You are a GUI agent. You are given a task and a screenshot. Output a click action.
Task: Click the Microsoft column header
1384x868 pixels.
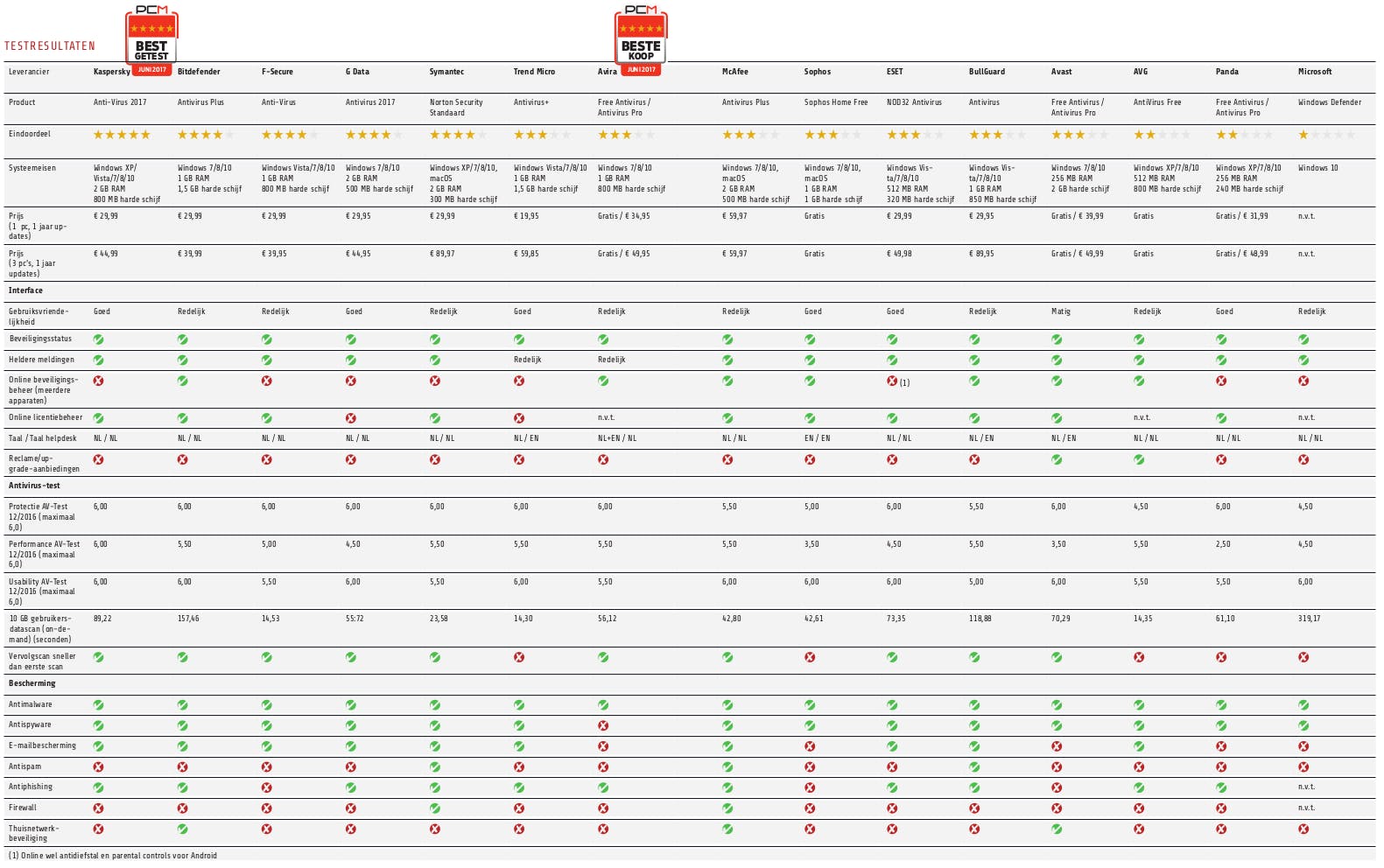tap(1315, 72)
